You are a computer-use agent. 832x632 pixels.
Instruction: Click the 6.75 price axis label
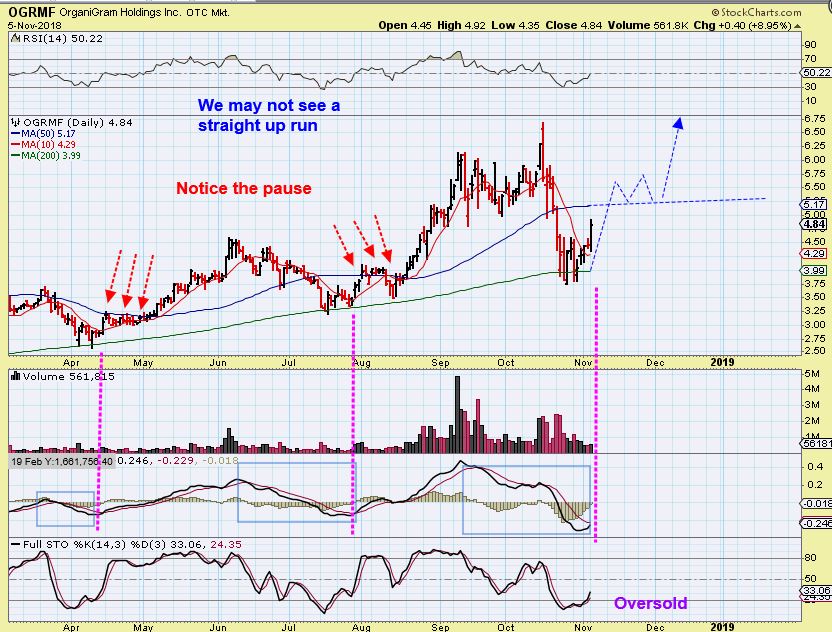[814, 118]
